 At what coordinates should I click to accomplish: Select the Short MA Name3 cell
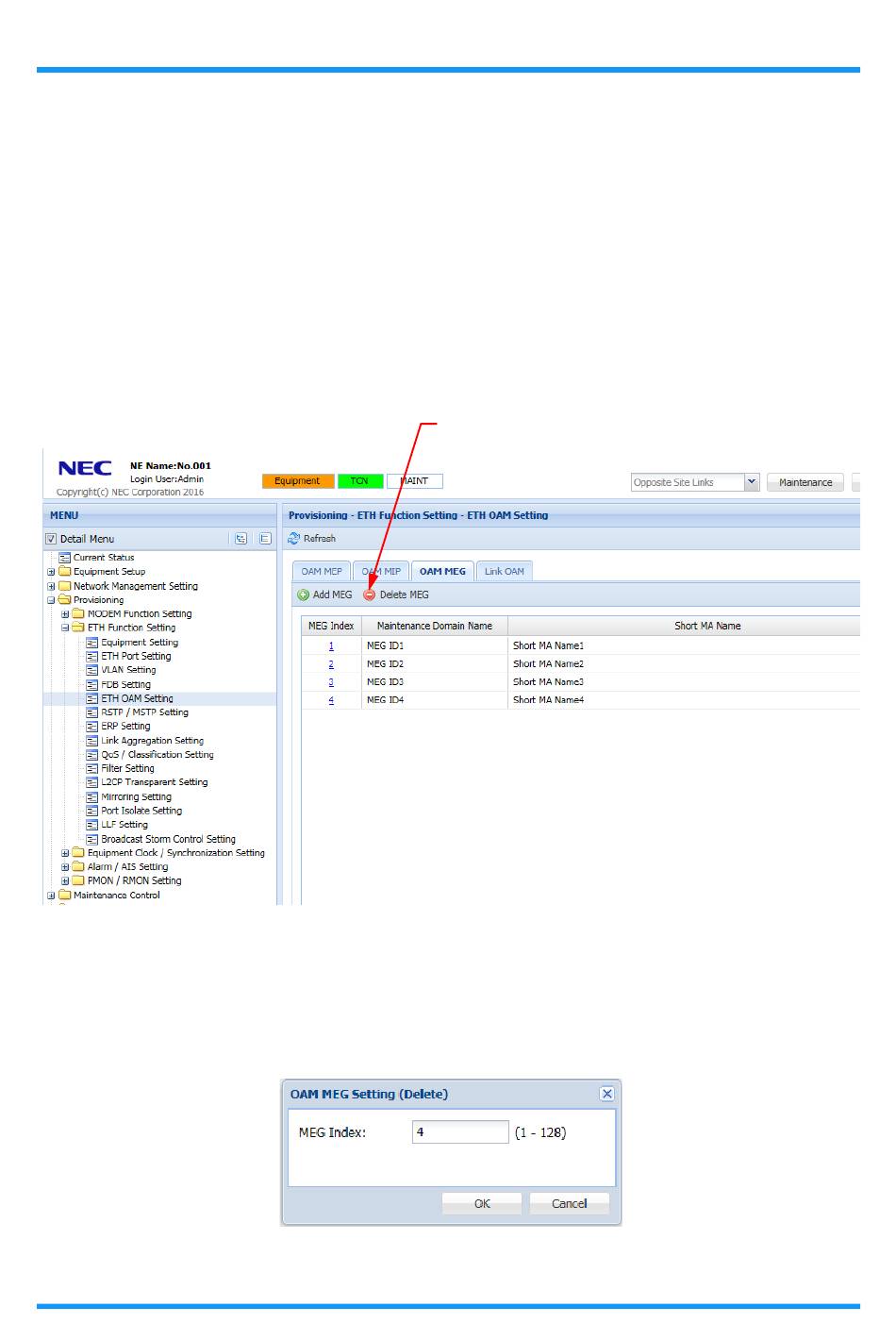685,682
